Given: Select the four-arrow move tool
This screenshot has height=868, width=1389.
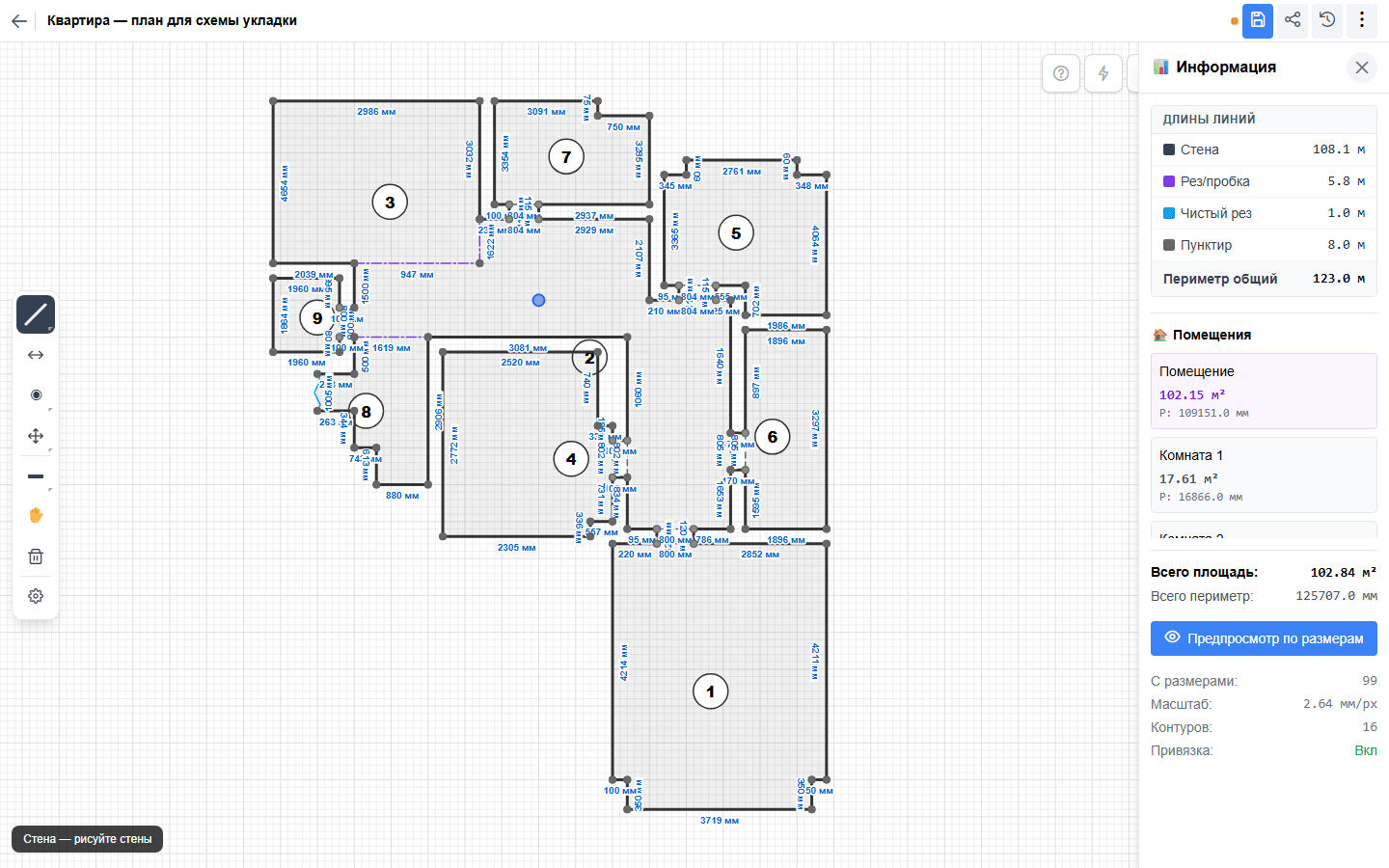Looking at the screenshot, I should tap(36, 436).
